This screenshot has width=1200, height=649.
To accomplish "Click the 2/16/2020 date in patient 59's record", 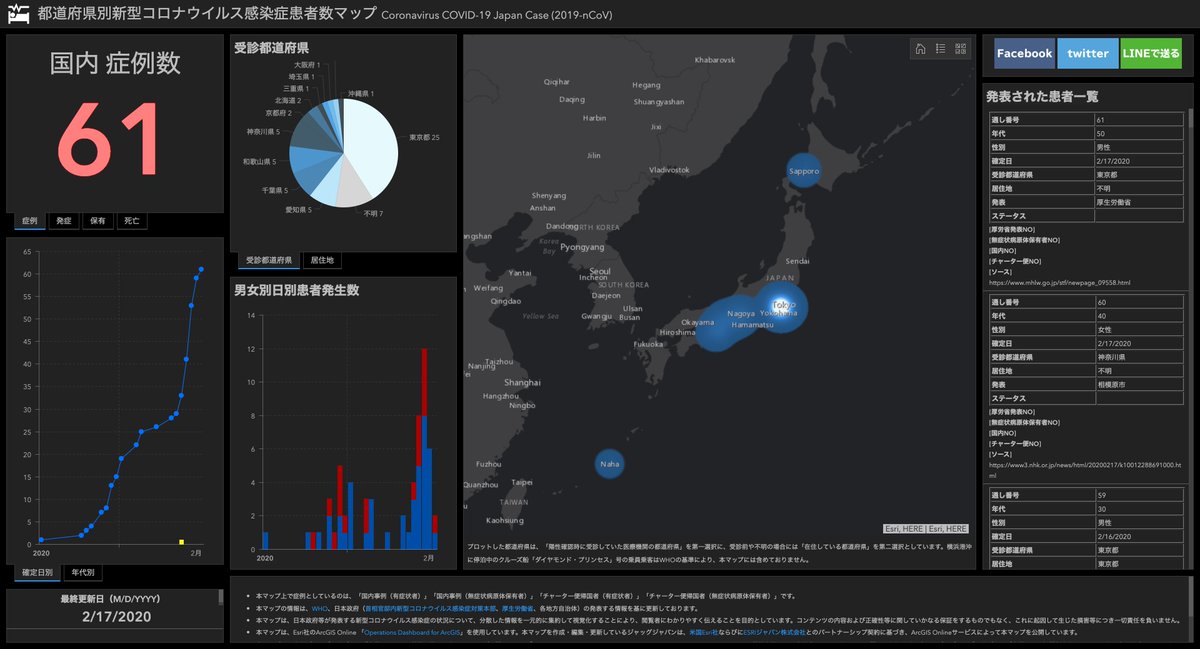I will 1140,536.
